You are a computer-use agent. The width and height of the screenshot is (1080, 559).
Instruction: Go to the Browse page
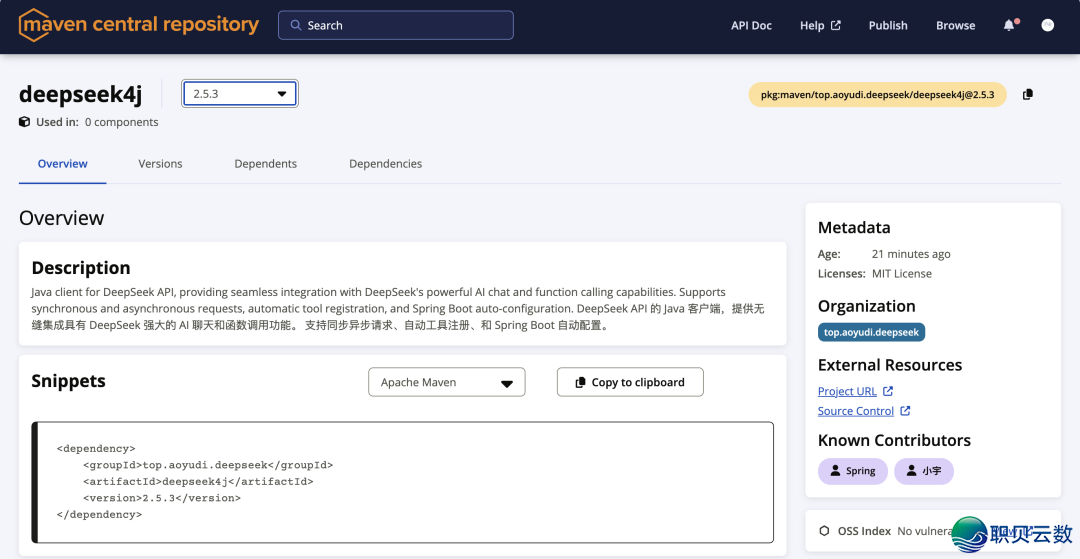tap(955, 25)
